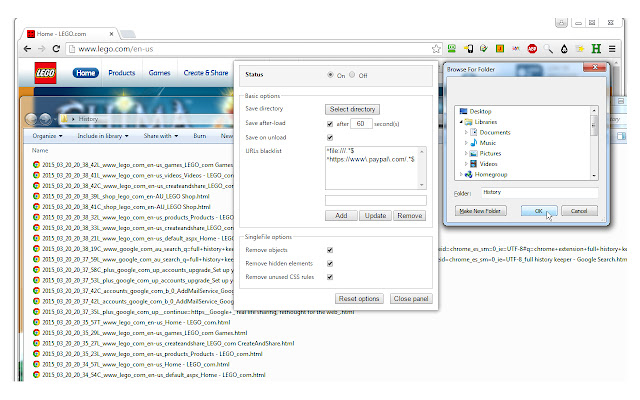Click the Reset options button
Image resolution: width=640 pixels, height=400 pixels.
click(x=359, y=299)
